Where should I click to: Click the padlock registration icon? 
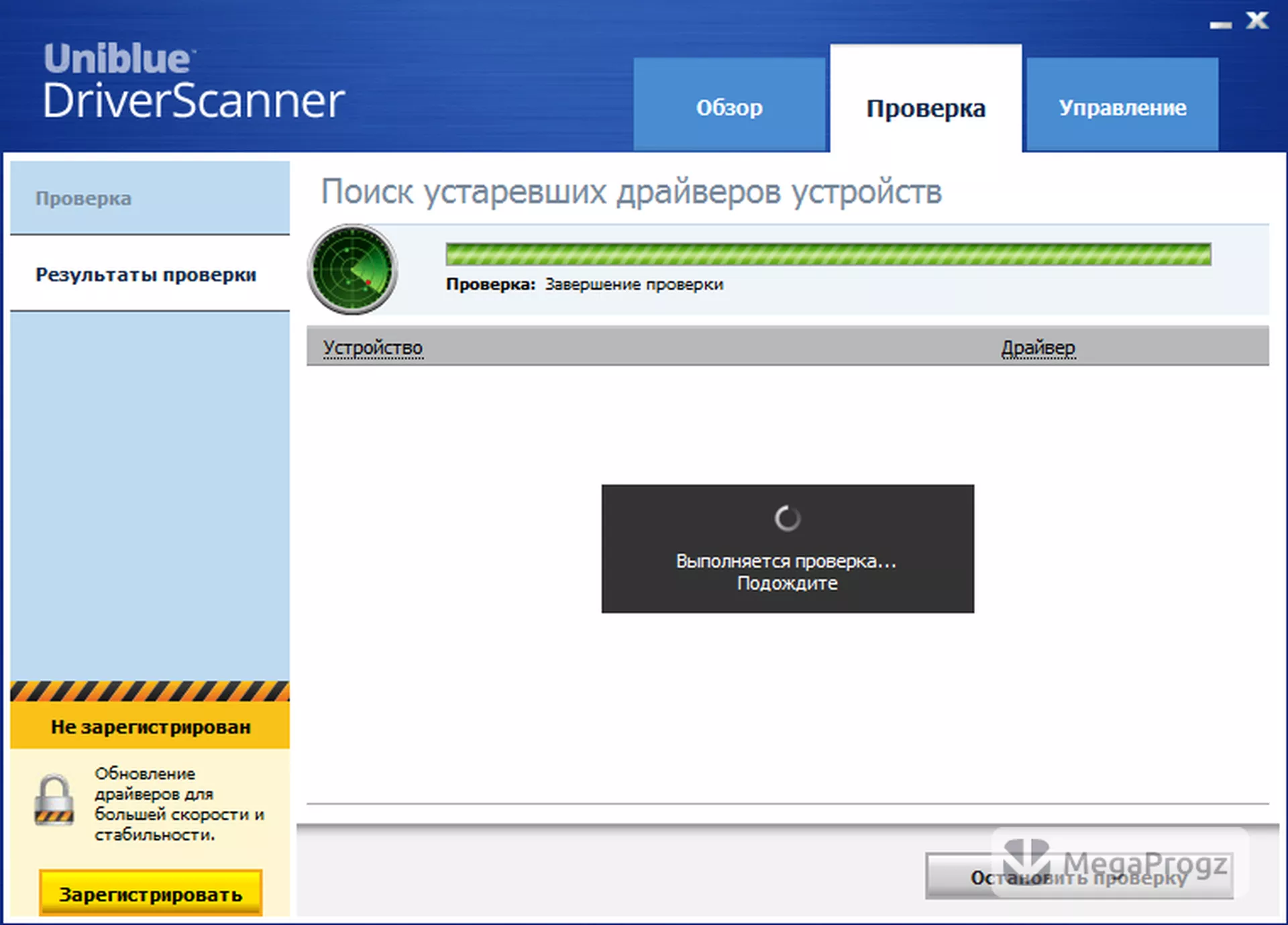(54, 800)
